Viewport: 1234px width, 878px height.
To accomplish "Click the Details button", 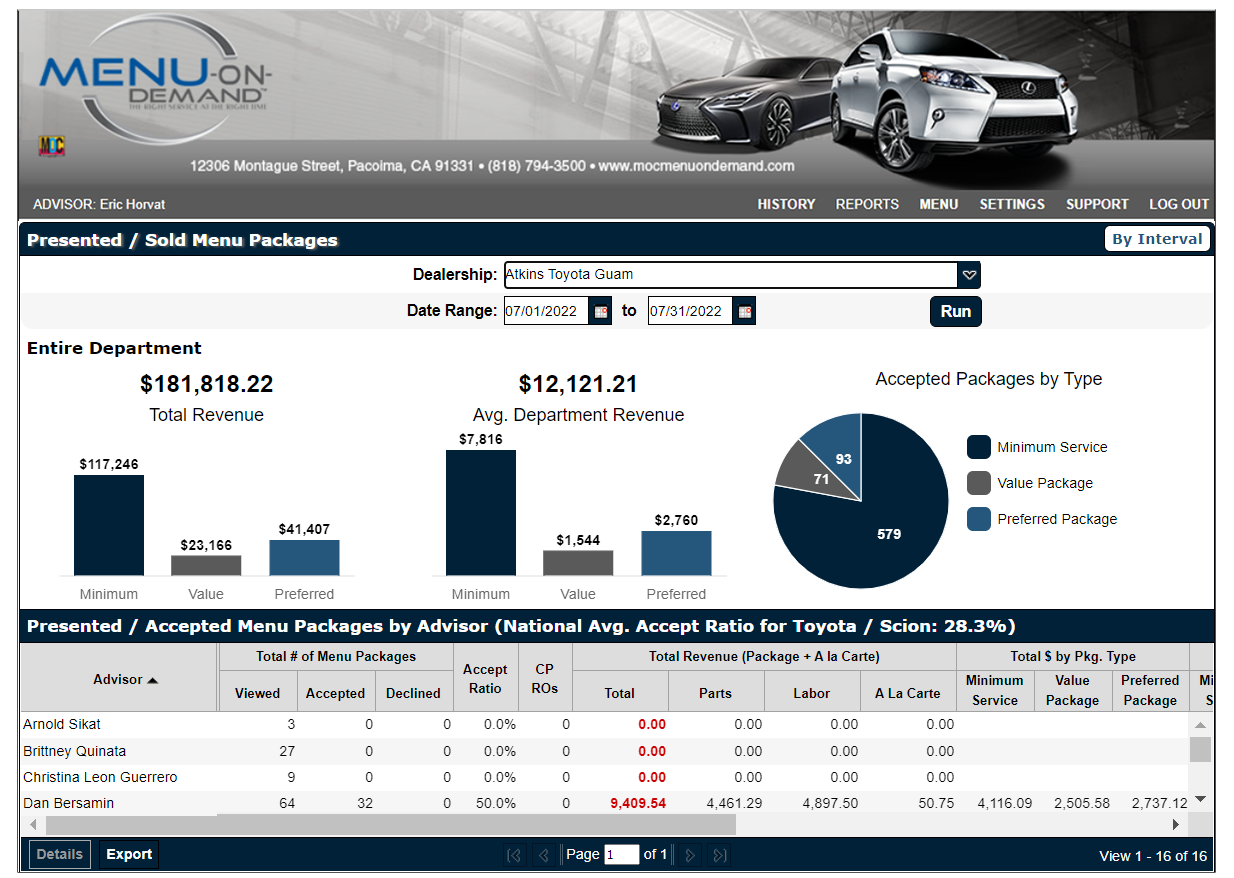I will coord(60,854).
